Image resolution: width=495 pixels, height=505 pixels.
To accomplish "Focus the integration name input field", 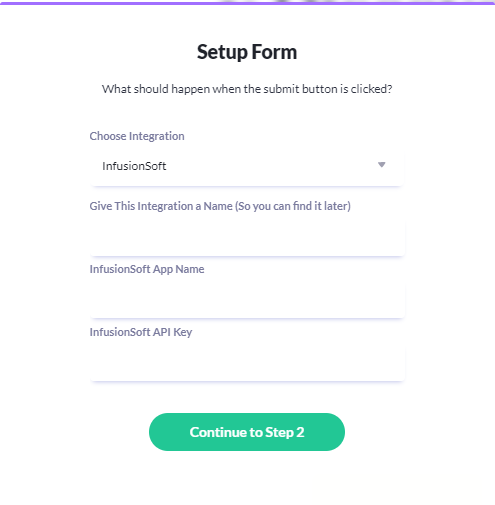I will (x=247, y=236).
